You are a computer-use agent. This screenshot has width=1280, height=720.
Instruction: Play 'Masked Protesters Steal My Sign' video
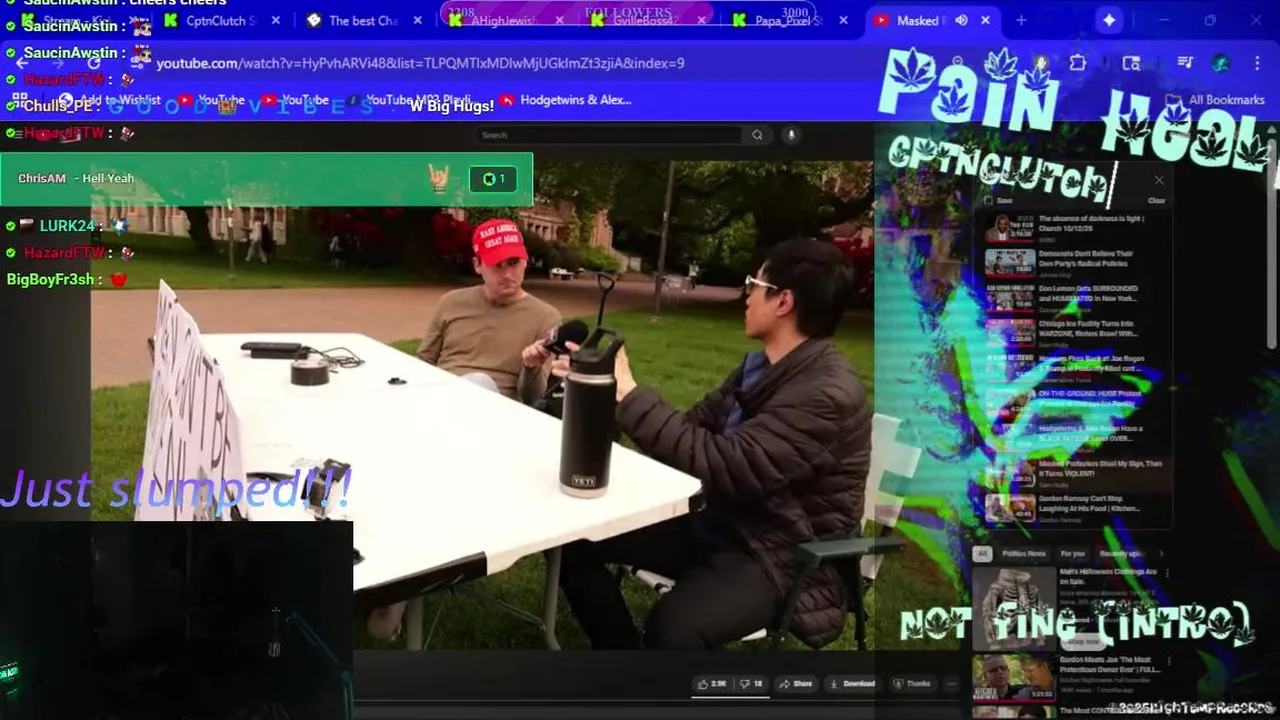1076,473
